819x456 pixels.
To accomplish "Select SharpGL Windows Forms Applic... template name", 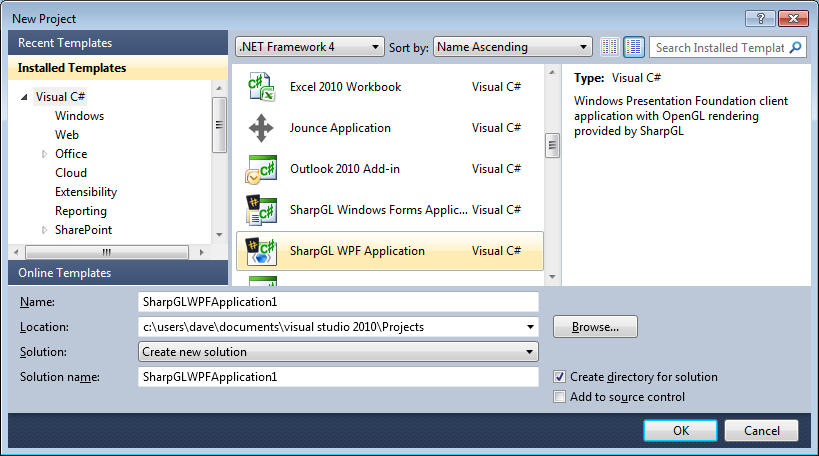I will tap(379, 210).
